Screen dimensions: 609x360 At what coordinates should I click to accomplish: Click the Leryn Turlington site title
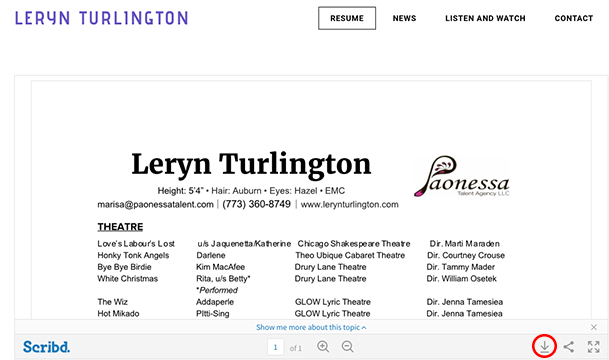click(101, 18)
